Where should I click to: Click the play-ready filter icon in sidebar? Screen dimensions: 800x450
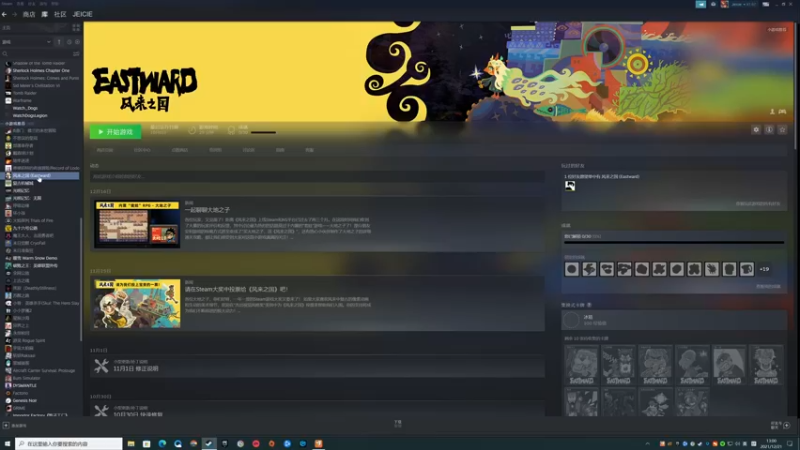78,42
